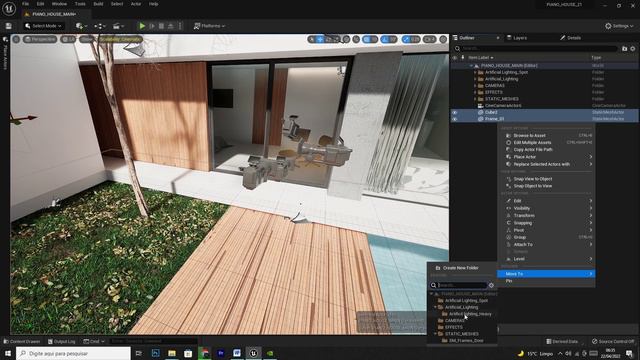Toggle visibility of the Frame_01 actor
Image resolution: width=640 pixels, height=360 pixels.
(x=455, y=119)
